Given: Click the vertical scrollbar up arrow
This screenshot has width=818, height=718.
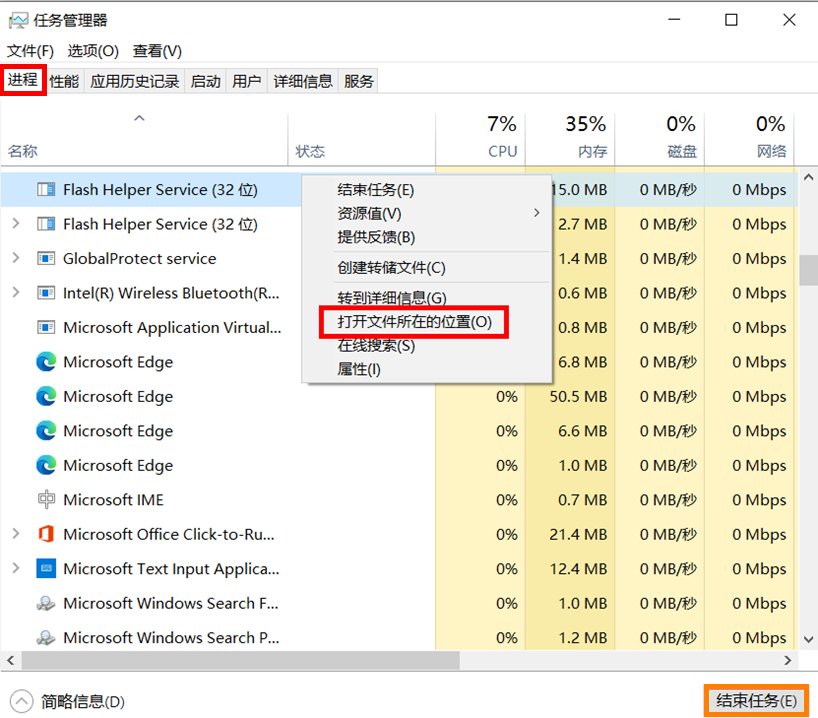Looking at the screenshot, I should coord(808,177).
